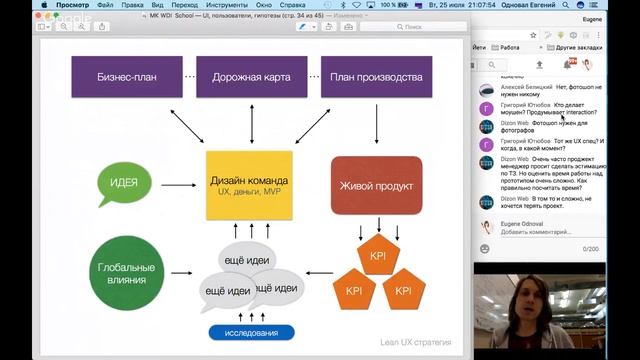Click the YouTube search magnifier button

[492, 64]
